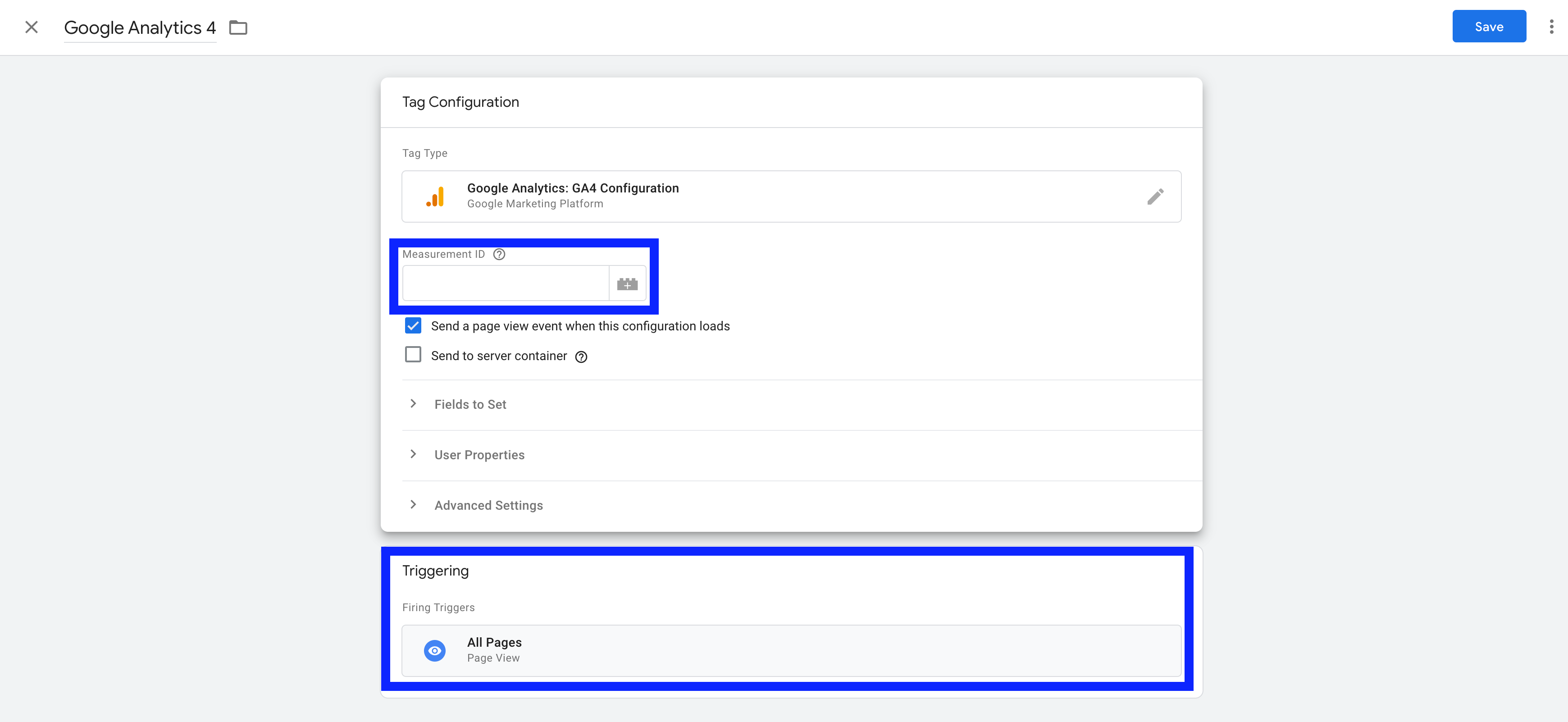Click the Save button
The width and height of the screenshot is (1568, 722).
[x=1489, y=27]
